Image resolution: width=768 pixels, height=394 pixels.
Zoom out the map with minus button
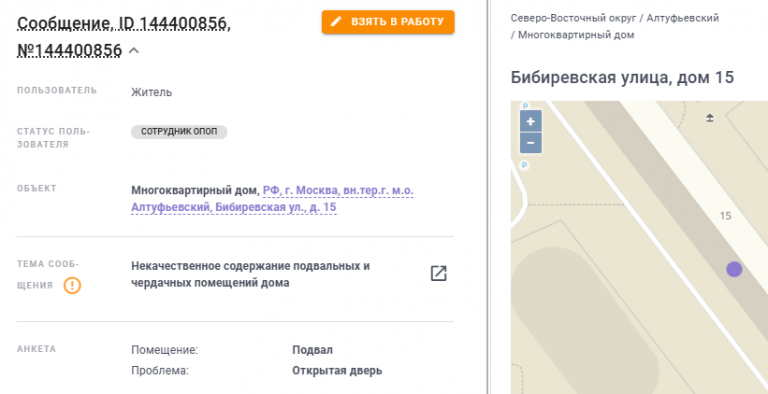[x=530, y=143]
